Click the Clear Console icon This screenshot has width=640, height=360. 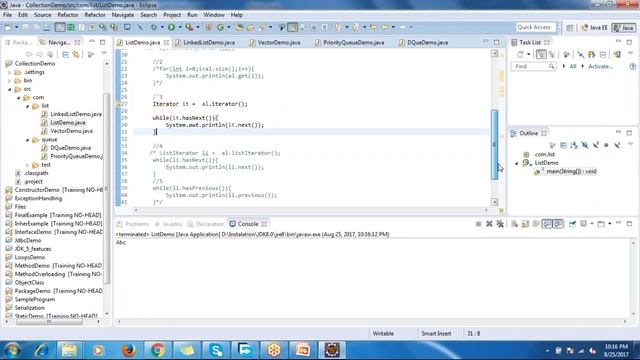pyautogui.click(x=514, y=224)
